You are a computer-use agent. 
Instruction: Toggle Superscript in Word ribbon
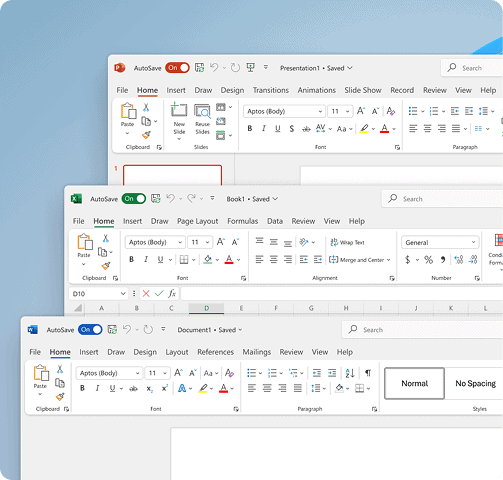[x=165, y=388]
